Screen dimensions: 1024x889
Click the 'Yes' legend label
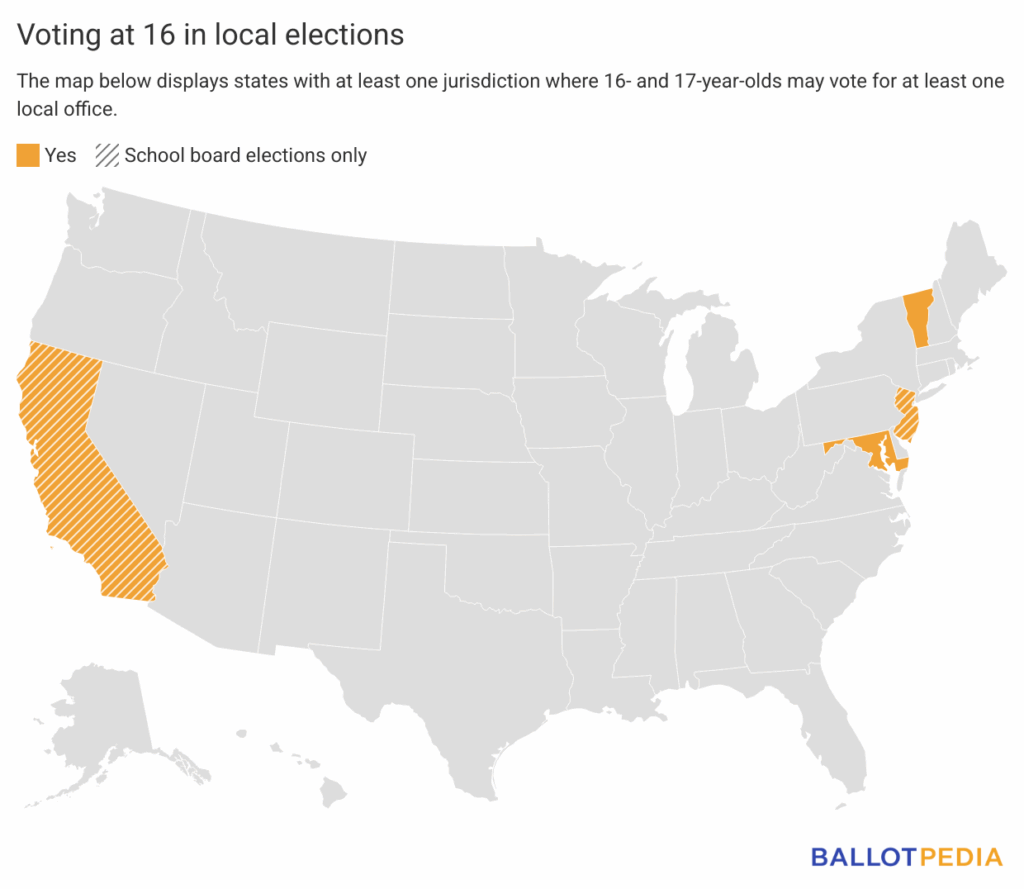60,155
